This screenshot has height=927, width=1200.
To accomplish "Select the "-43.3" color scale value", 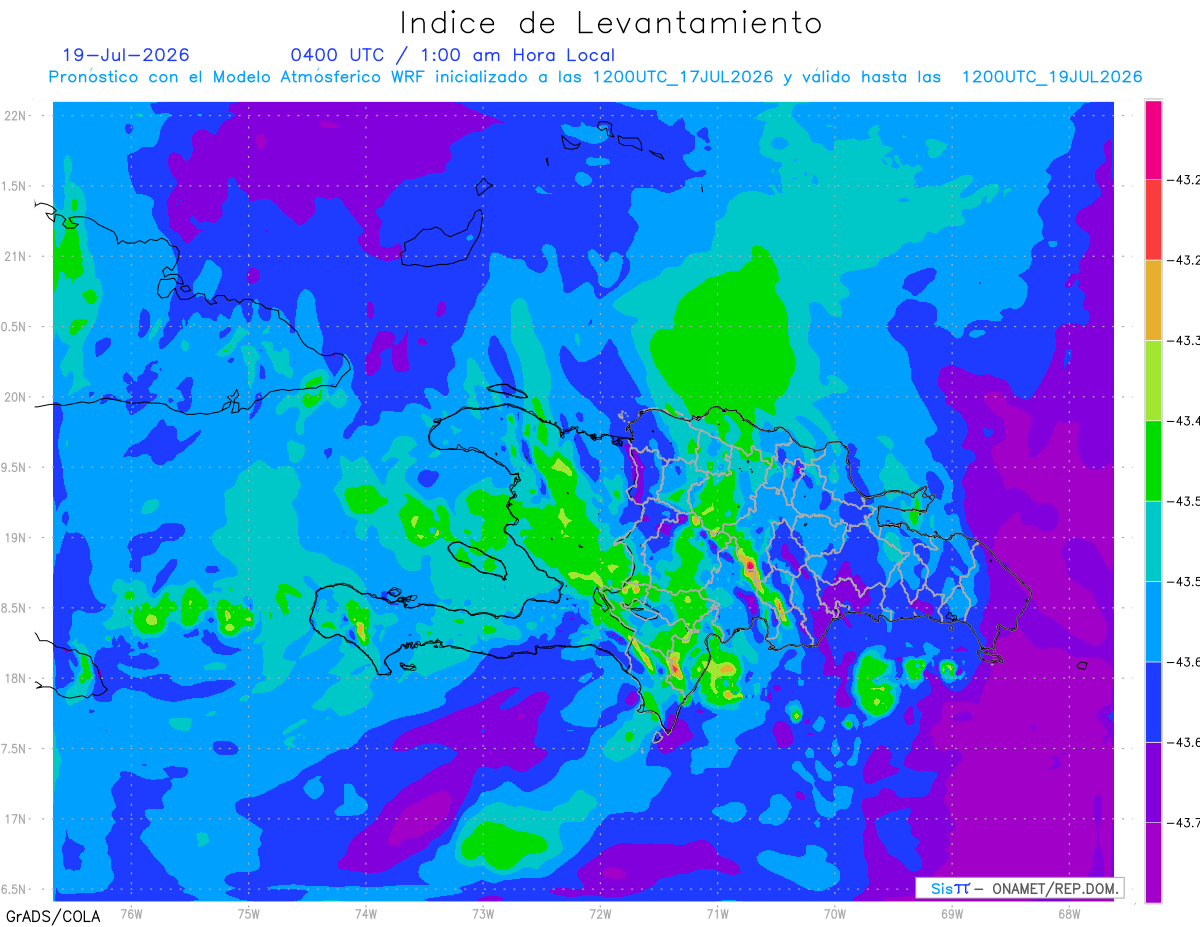I will (1183, 341).
